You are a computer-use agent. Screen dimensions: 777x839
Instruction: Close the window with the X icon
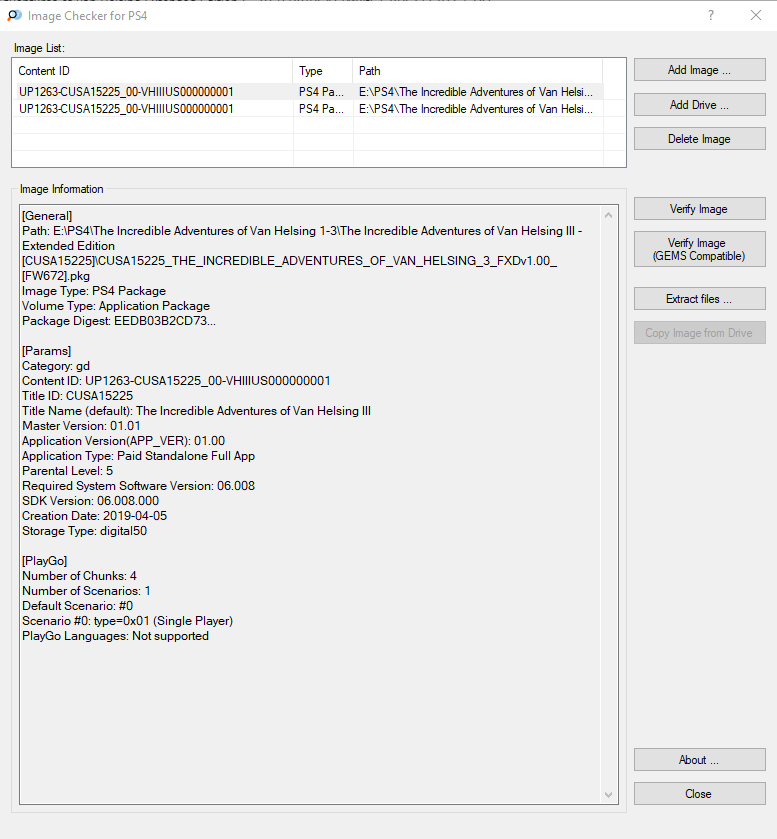tap(756, 16)
